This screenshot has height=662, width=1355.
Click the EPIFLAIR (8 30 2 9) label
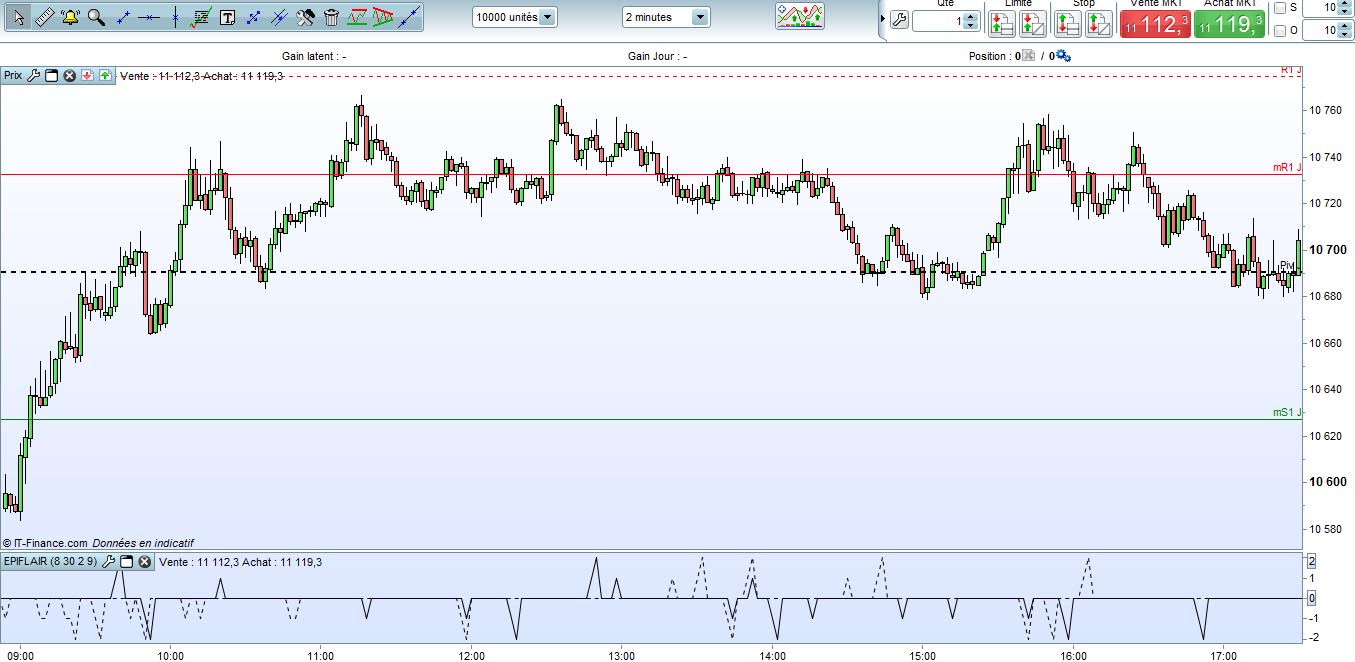pos(50,562)
